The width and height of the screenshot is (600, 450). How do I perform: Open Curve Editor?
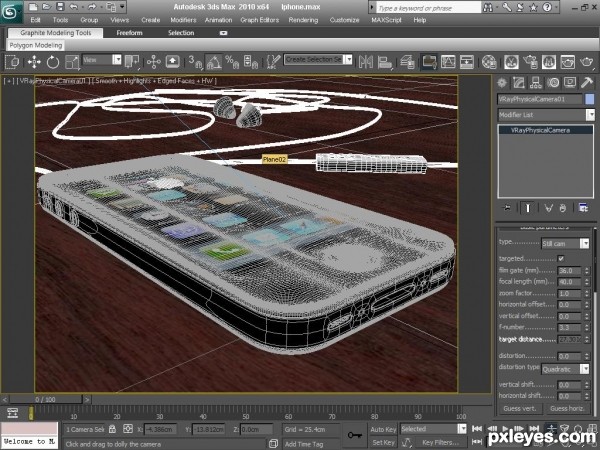[x=448, y=62]
